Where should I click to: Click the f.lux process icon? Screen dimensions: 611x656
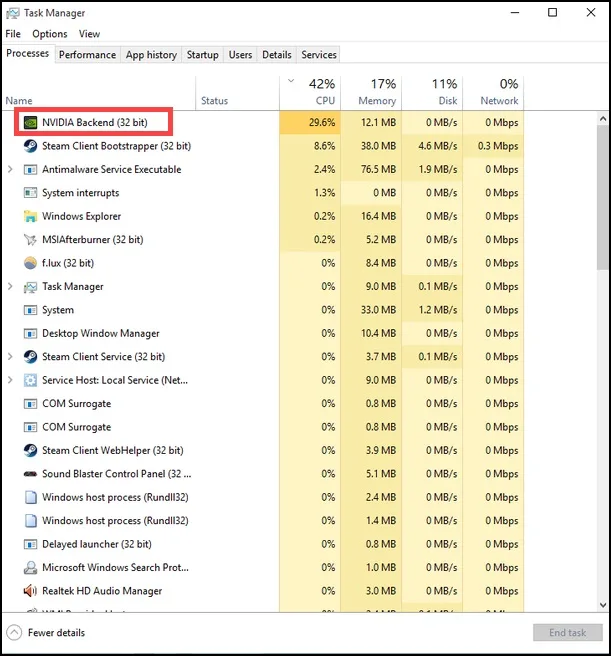tap(30, 263)
